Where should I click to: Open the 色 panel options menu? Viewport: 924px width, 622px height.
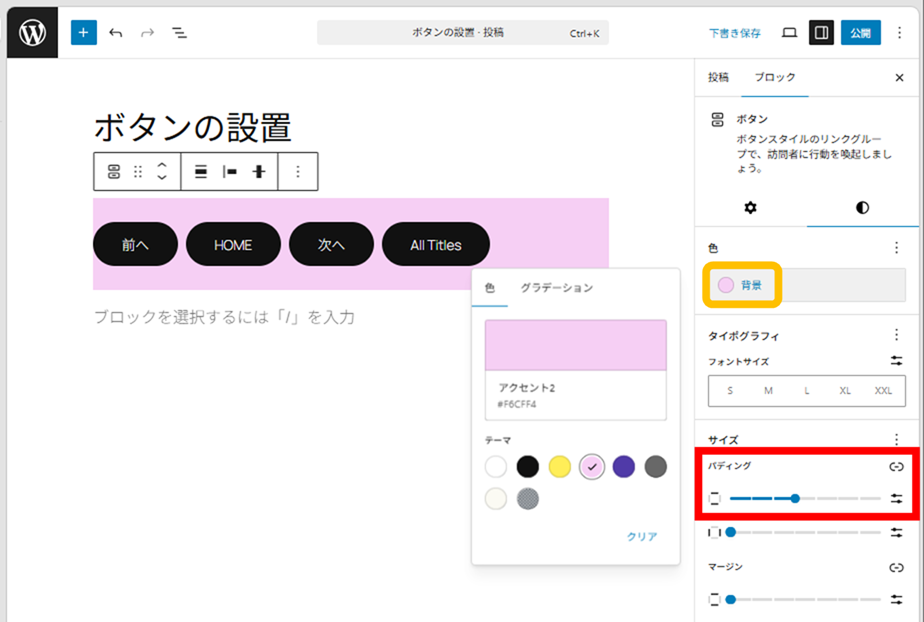tap(896, 248)
